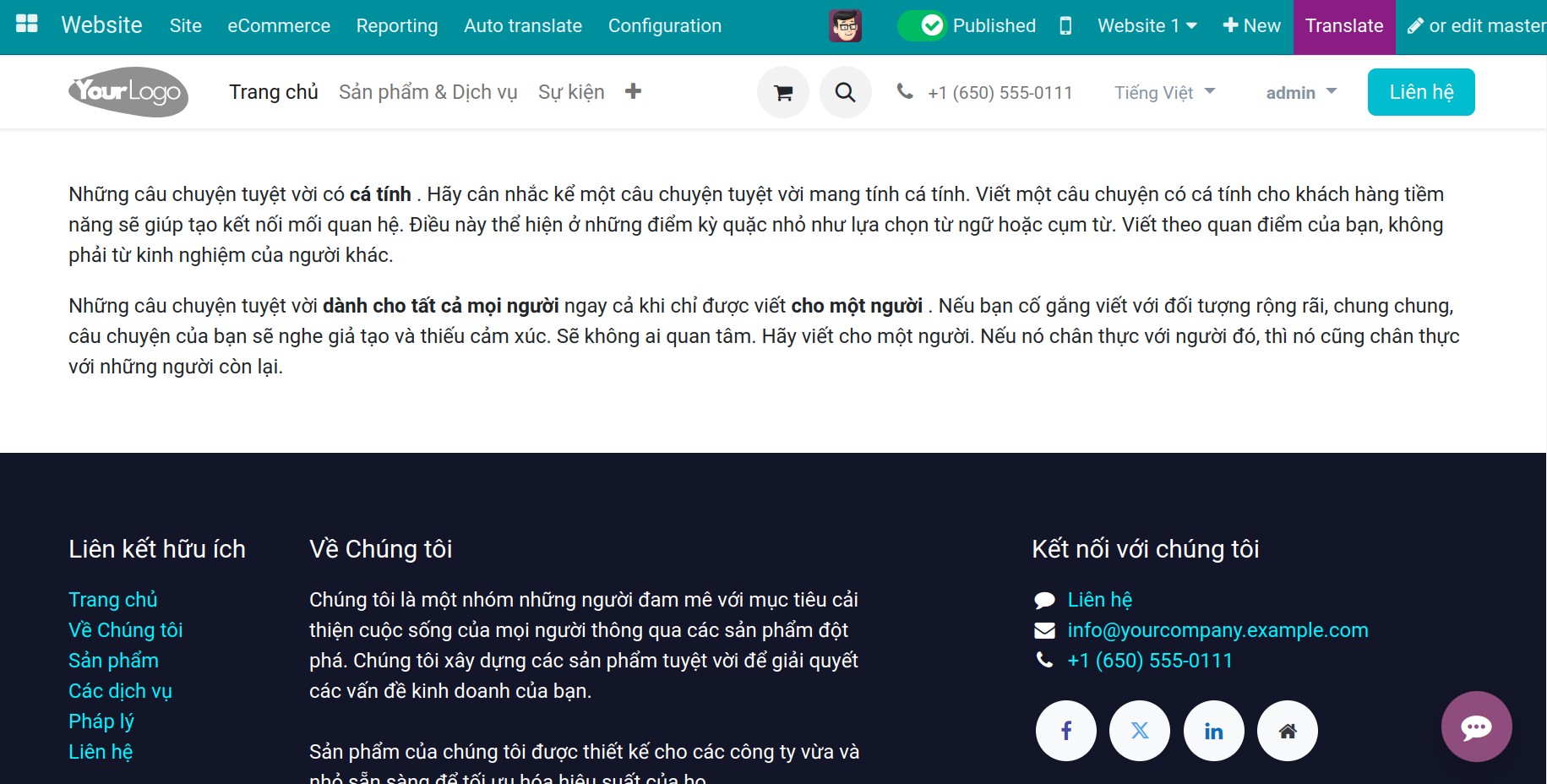This screenshot has width=1547, height=784.
Task: Go to Trang chủ in navbar
Action: [274, 91]
